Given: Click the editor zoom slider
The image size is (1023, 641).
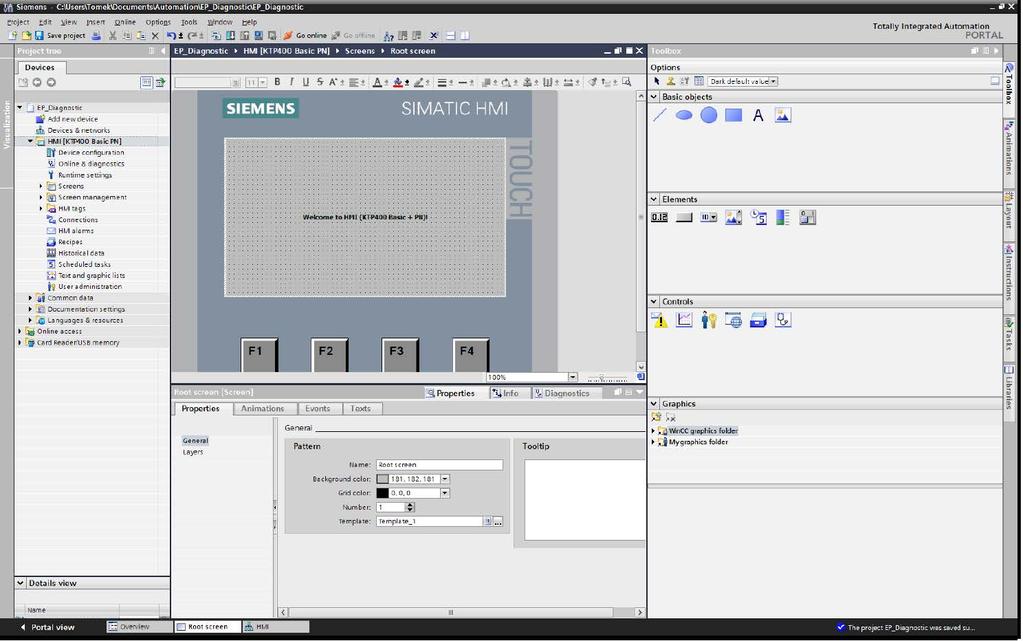Looking at the screenshot, I should (606, 377).
